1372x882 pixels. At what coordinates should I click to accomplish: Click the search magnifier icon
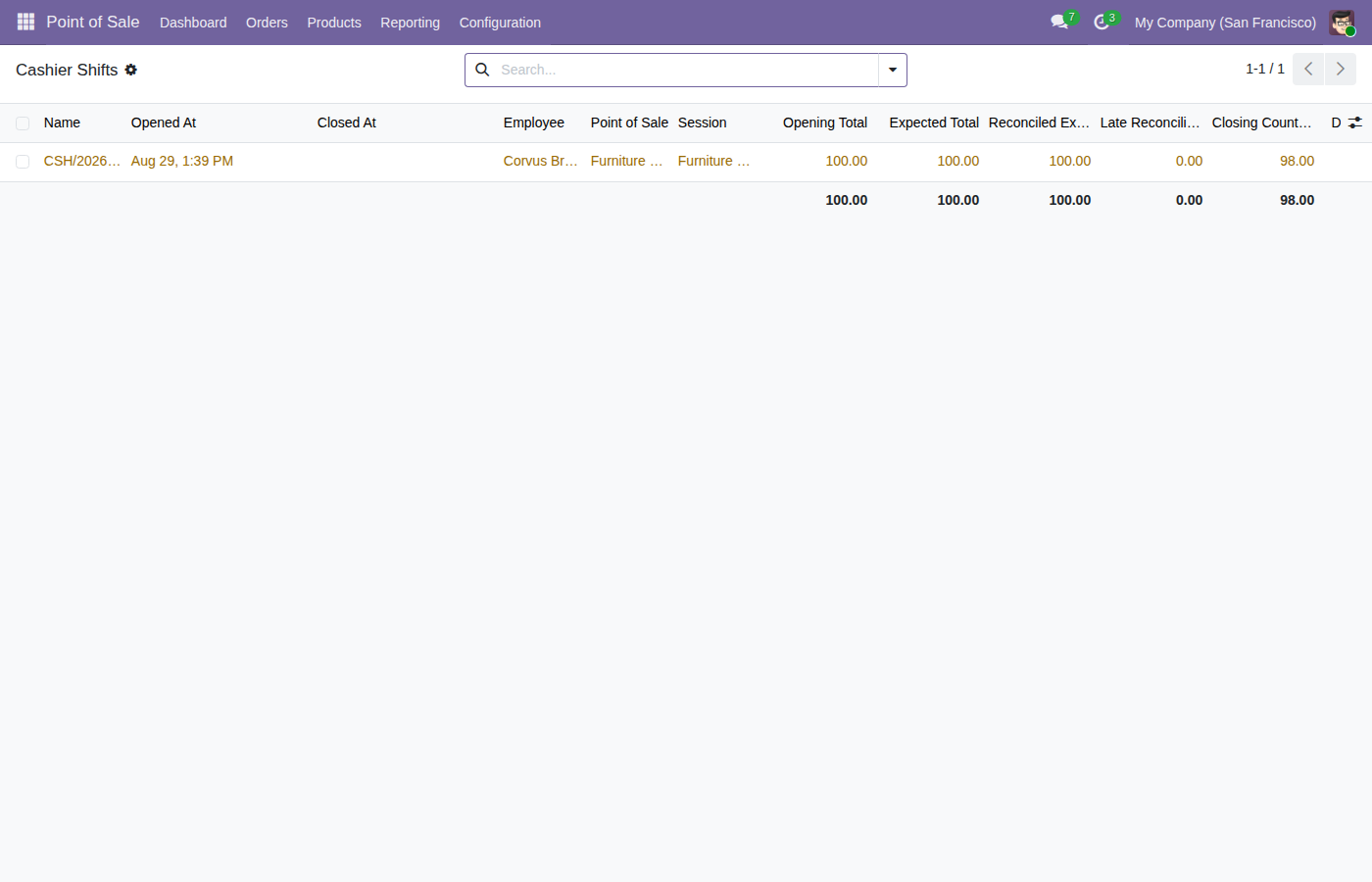[482, 70]
